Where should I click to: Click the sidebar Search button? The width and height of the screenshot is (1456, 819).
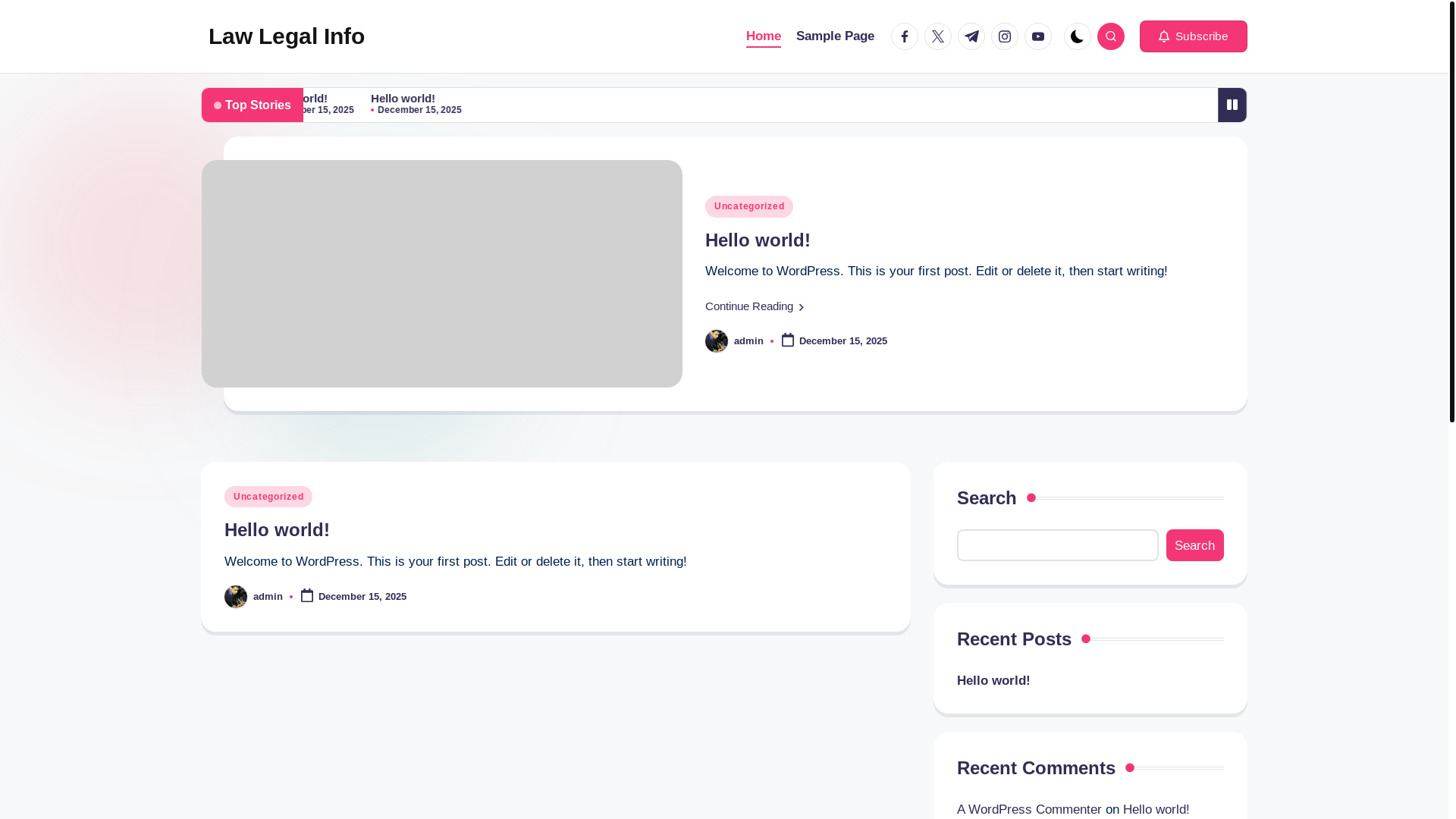pyautogui.click(x=1194, y=545)
